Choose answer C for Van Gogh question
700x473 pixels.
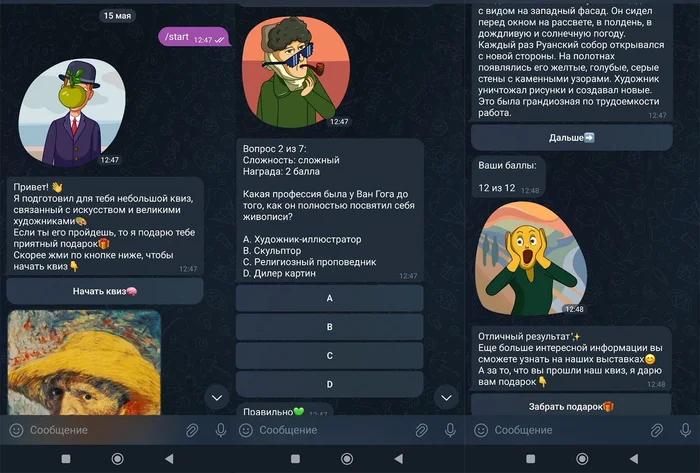329,356
